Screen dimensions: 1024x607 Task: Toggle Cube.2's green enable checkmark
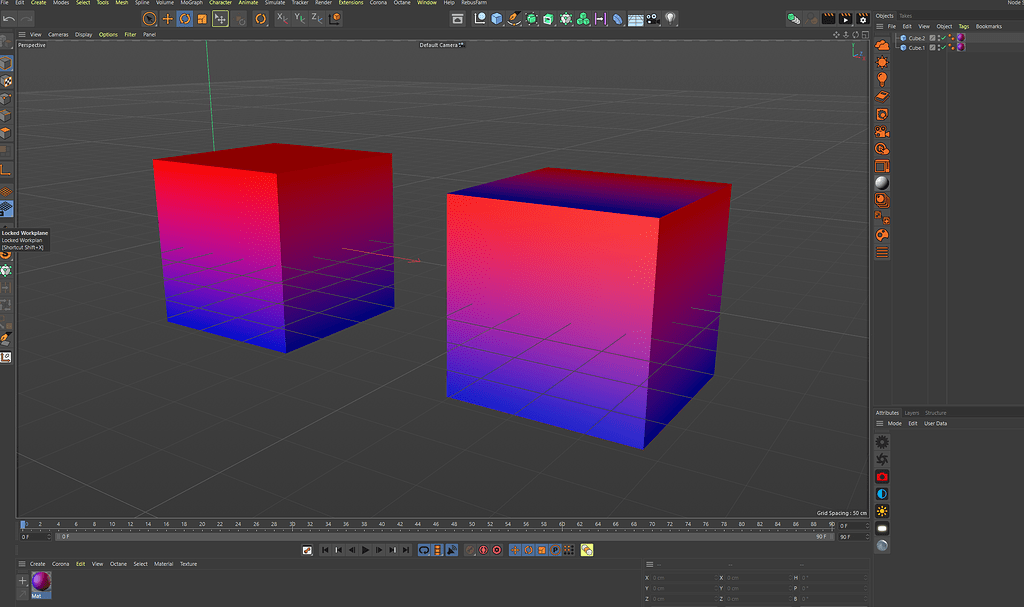pyautogui.click(x=943, y=38)
